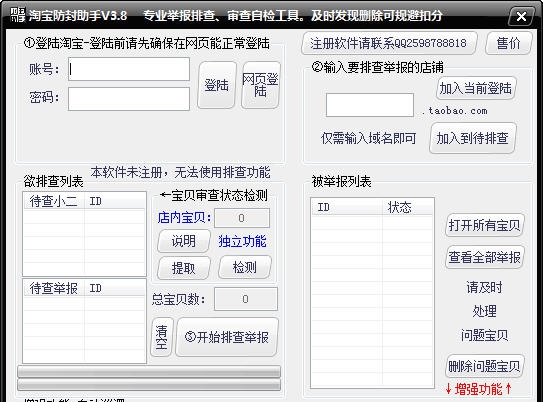Focus the 密码 input field
Image resolution: width=543 pixels, height=402 pixels.
pyautogui.click(x=129, y=99)
